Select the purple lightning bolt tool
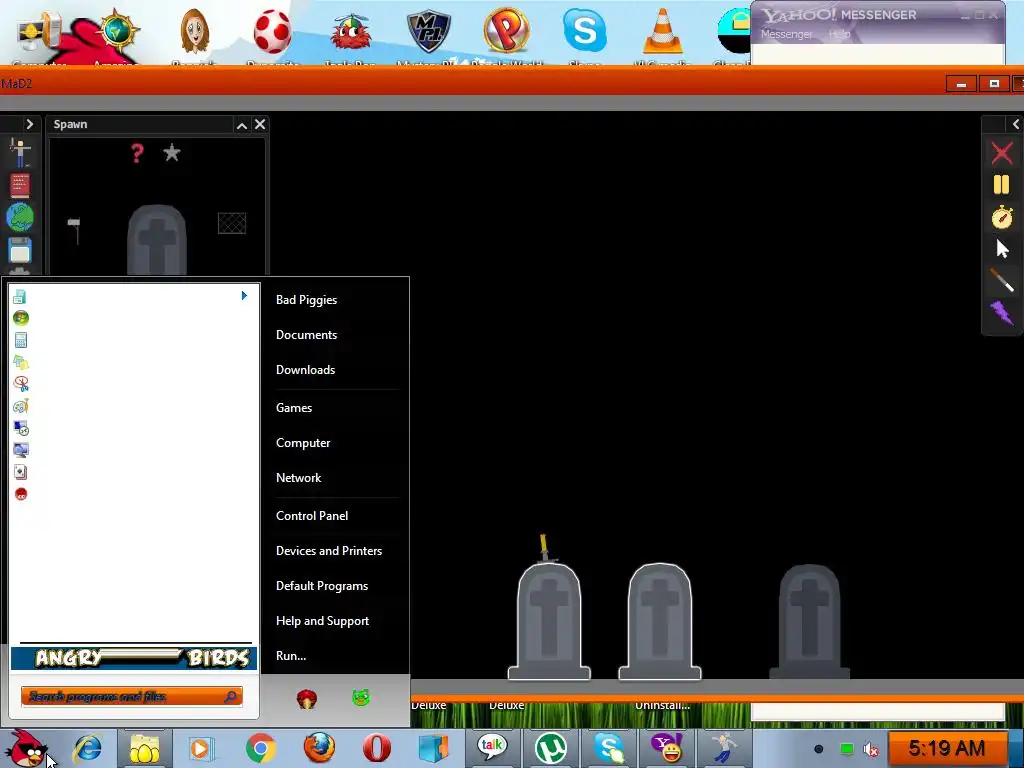This screenshot has height=768, width=1024. [x=1002, y=312]
